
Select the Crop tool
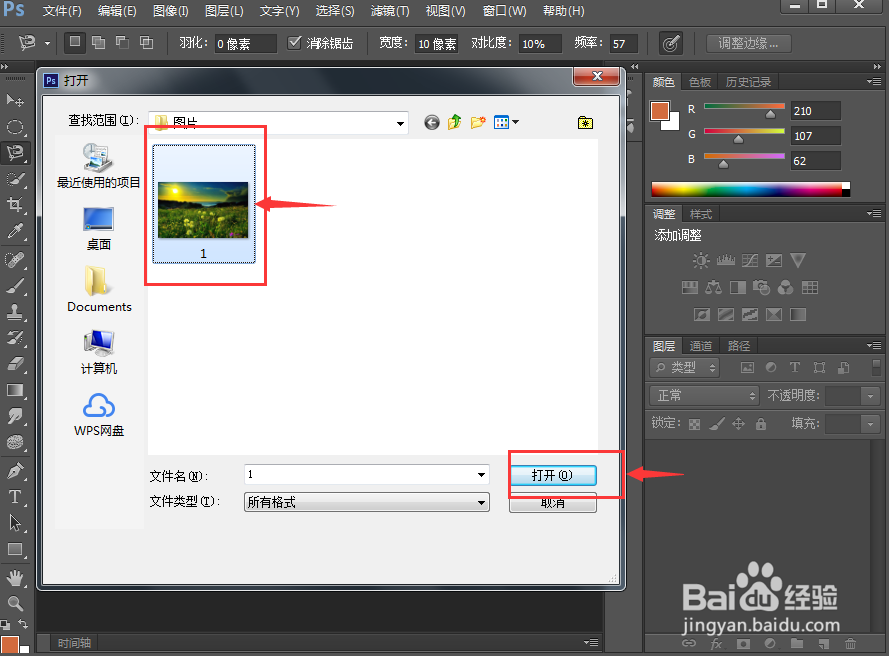point(15,204)
